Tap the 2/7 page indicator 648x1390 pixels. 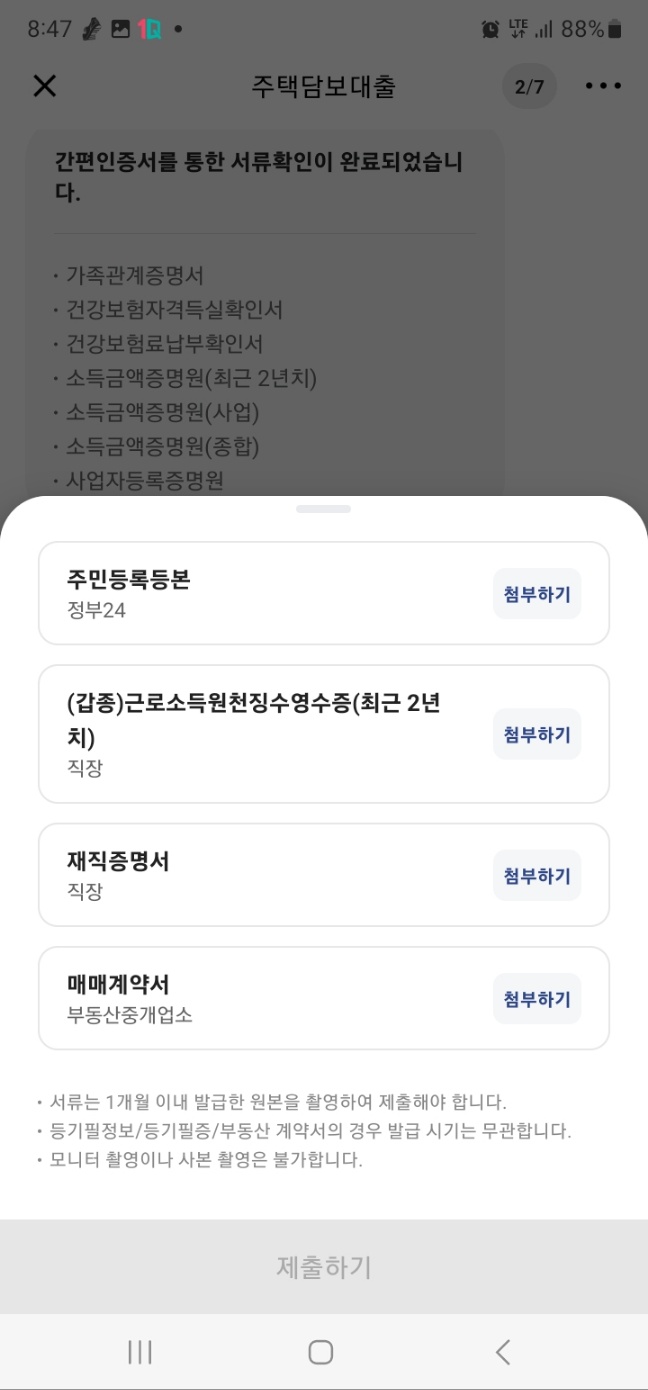tap(529, 86)
